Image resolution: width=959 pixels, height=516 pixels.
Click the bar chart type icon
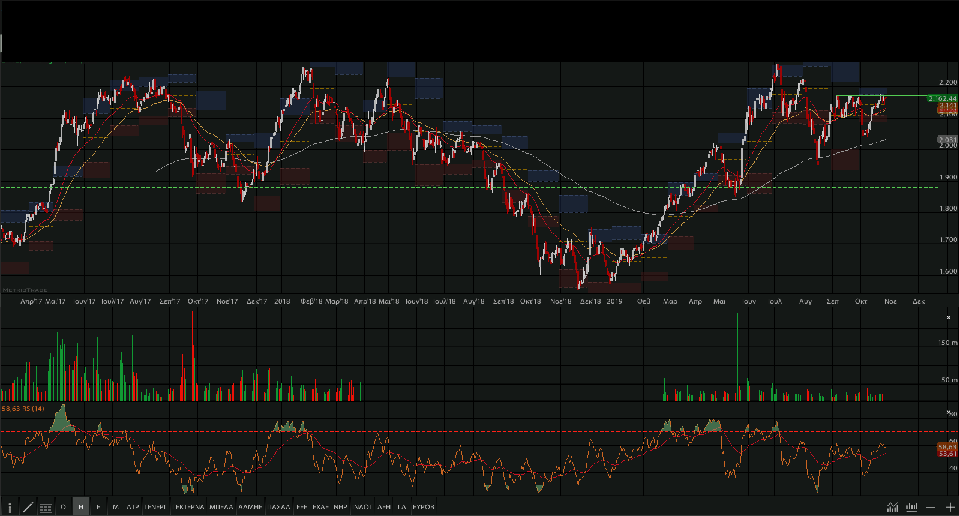910,507
